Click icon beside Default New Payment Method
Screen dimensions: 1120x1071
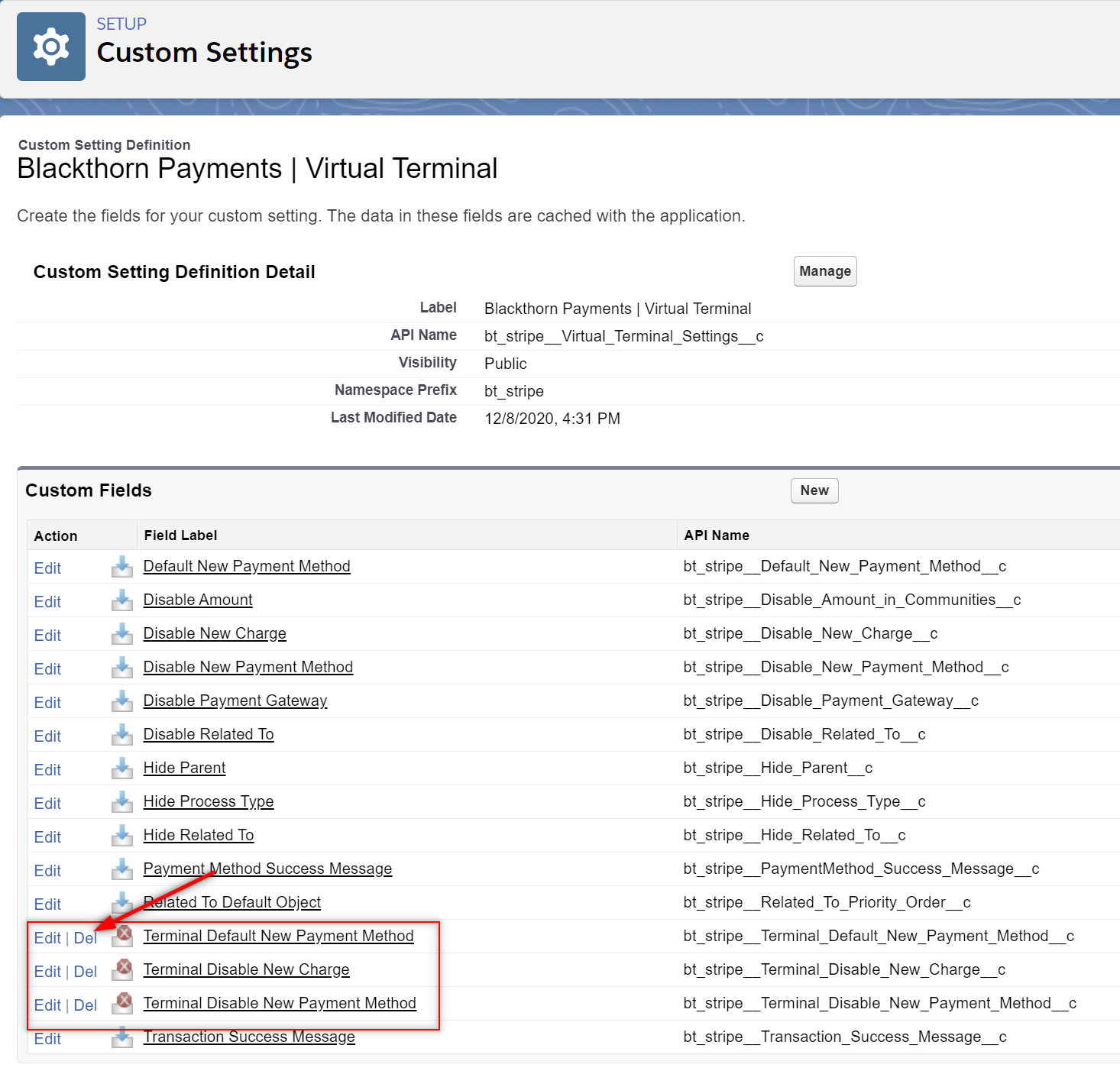click(122, 567)
